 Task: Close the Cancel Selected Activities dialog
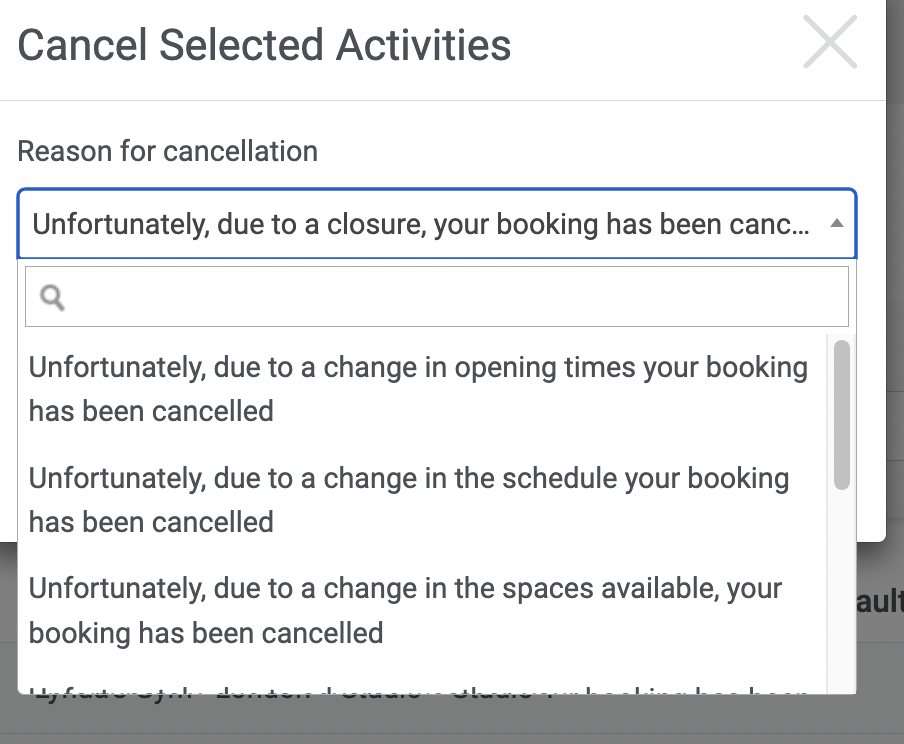[x=830, y=42]
